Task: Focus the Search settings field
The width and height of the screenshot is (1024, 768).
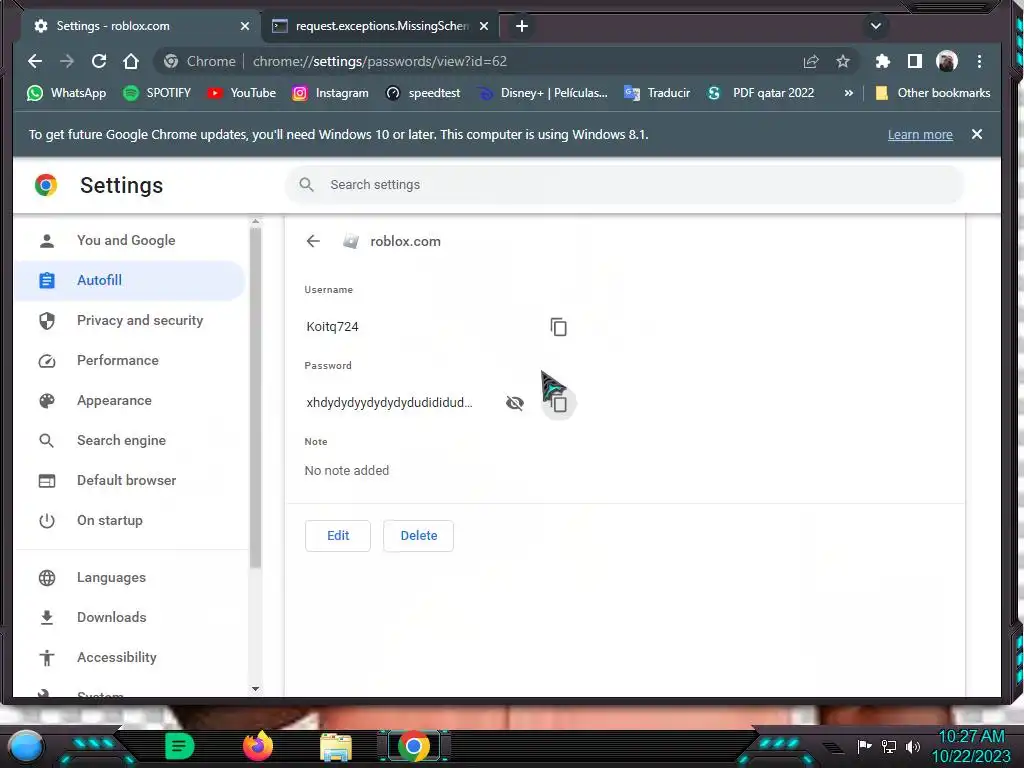Action: point(624,185)
